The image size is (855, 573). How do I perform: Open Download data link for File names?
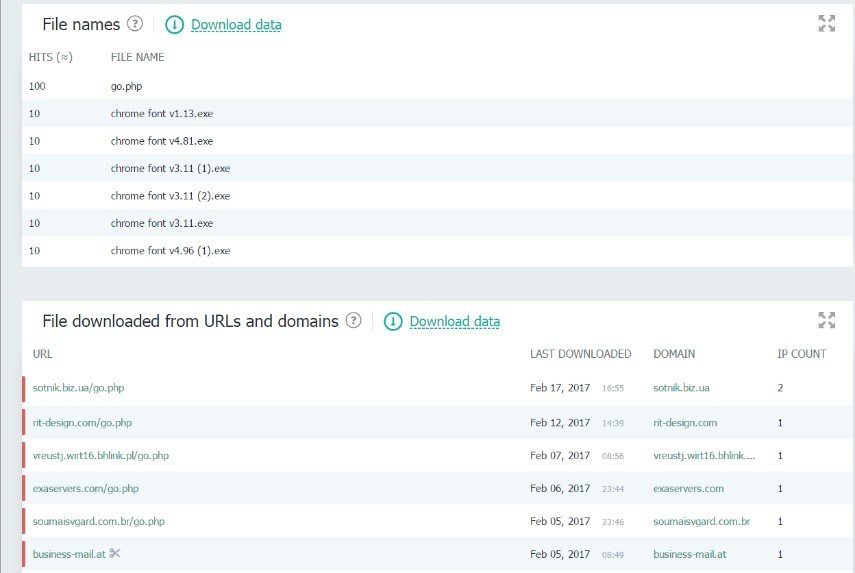[236, 25]
